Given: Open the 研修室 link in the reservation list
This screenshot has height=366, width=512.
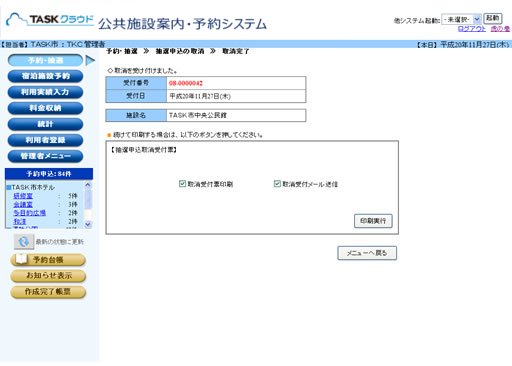Looking at the screenshot, I should (23, 196).
